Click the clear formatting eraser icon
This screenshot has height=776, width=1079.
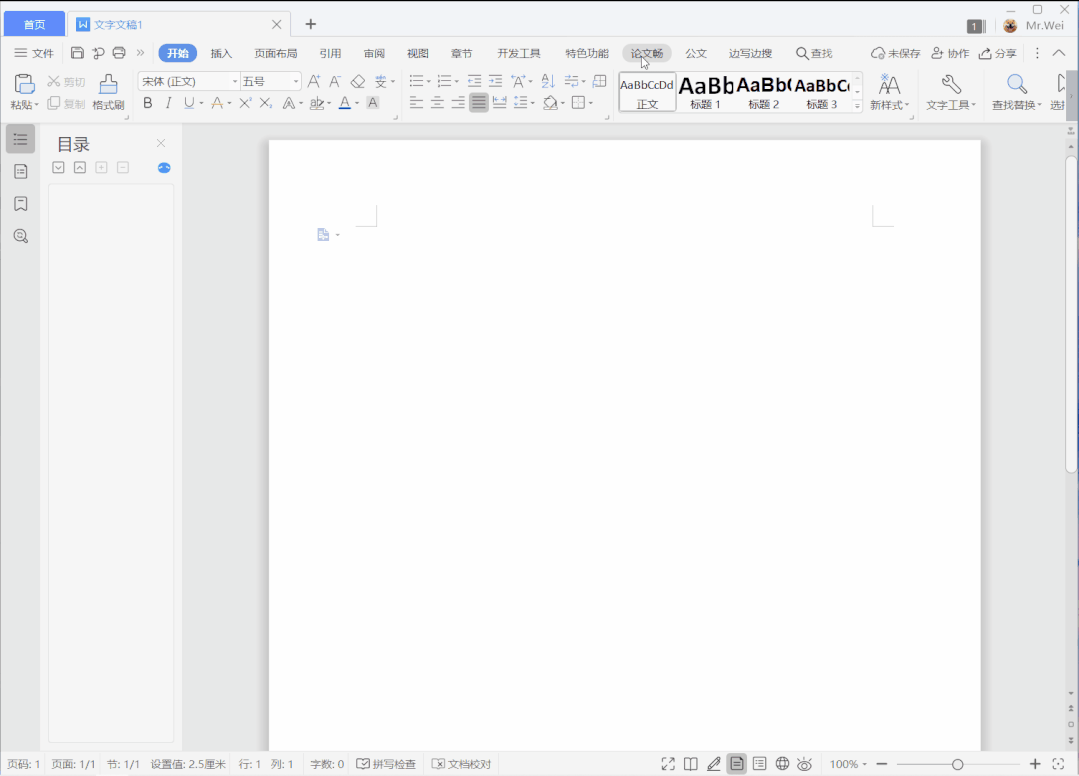pyautogui.click(x=358, y=81)
